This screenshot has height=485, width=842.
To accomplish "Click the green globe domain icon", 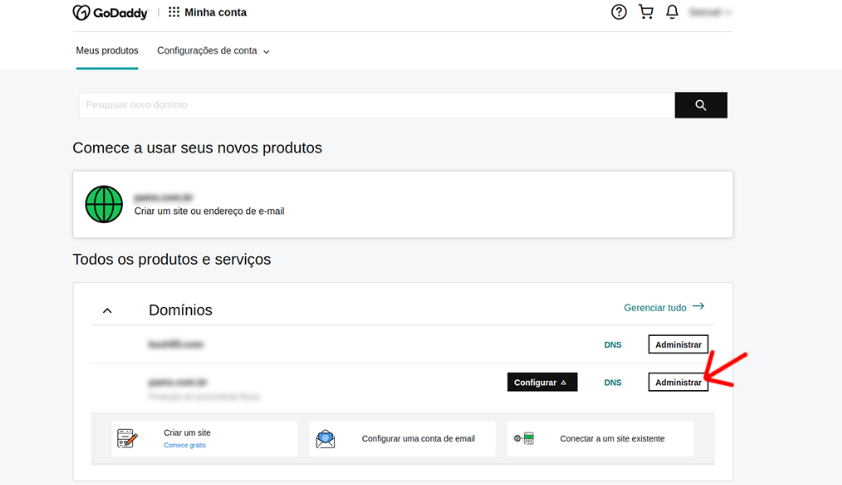I will coord(104,204).
